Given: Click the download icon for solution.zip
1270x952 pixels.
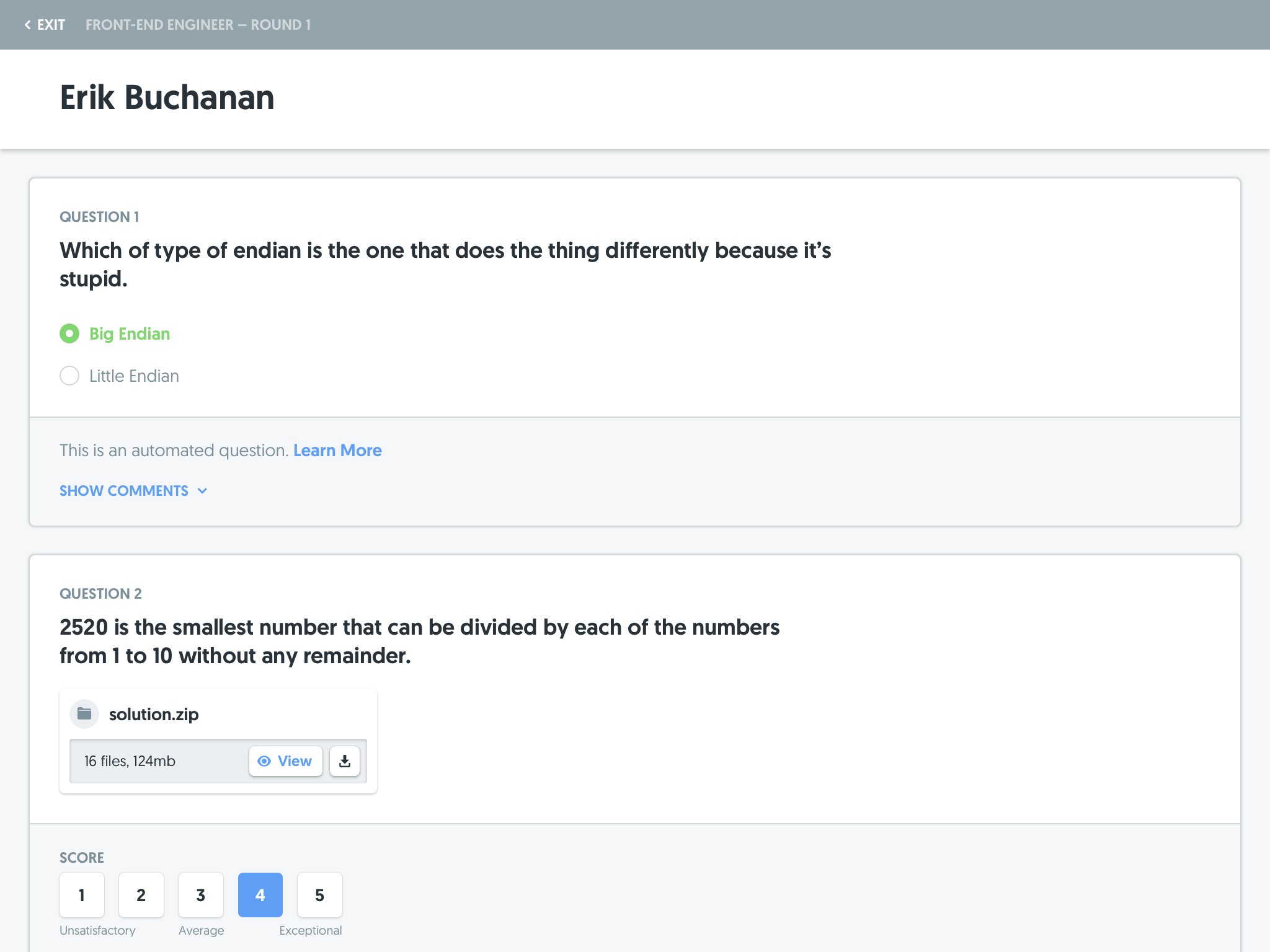Looking at the screenshot, I should [x=345, y=761].
